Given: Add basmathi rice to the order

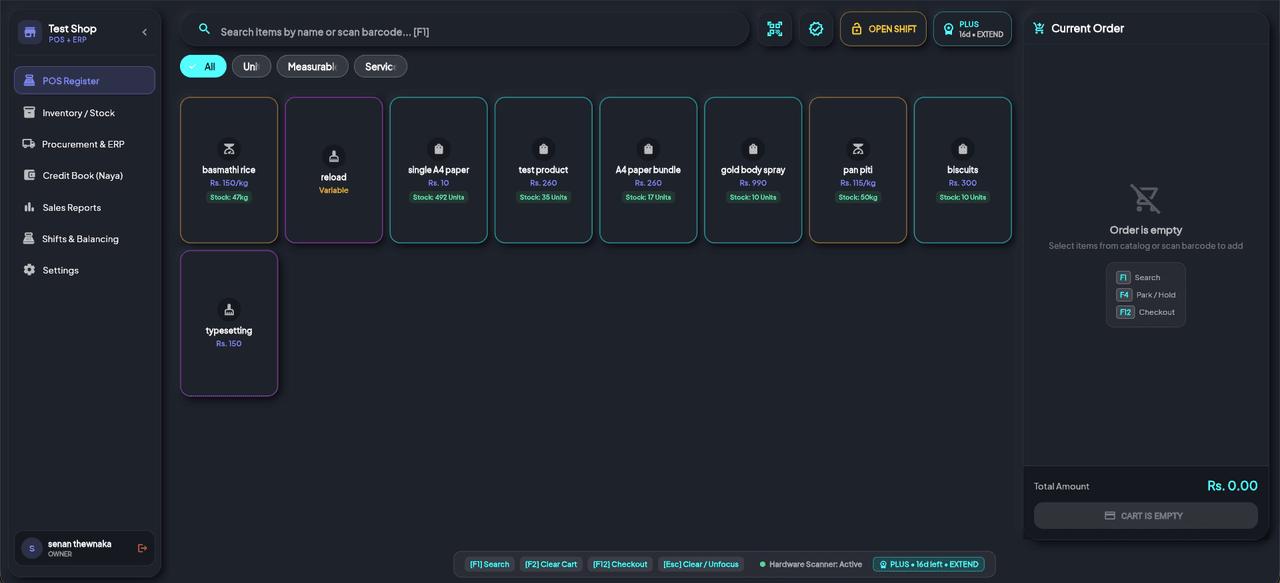Looking at the screenshot, I should click(x=229, y=170).
